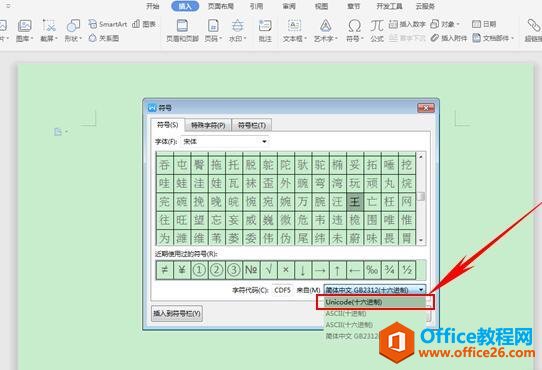Image resolution: width=542 pixels, height=370 pixels.
Task: Select the recent symbol →
Action: tap(320, 270)
